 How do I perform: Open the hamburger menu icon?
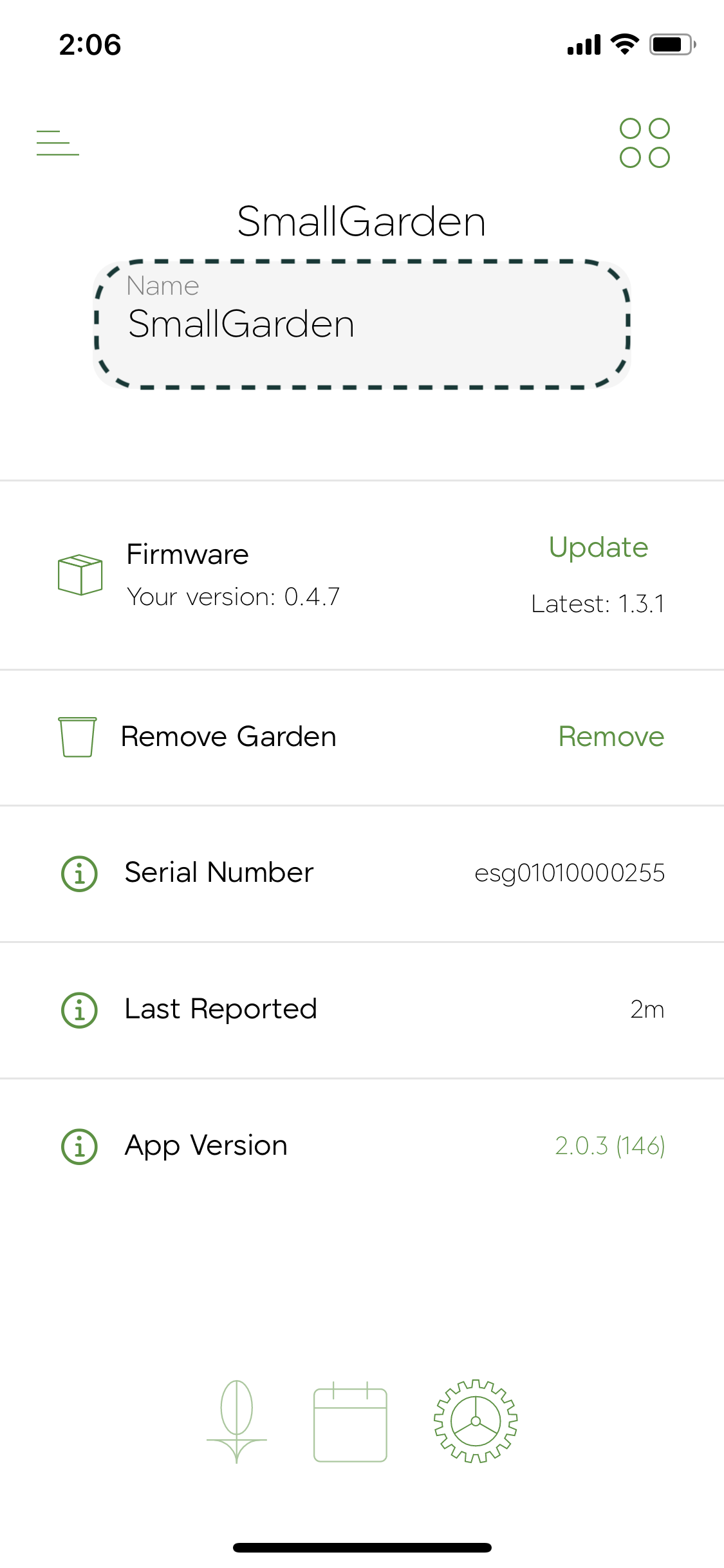point(58,143)
